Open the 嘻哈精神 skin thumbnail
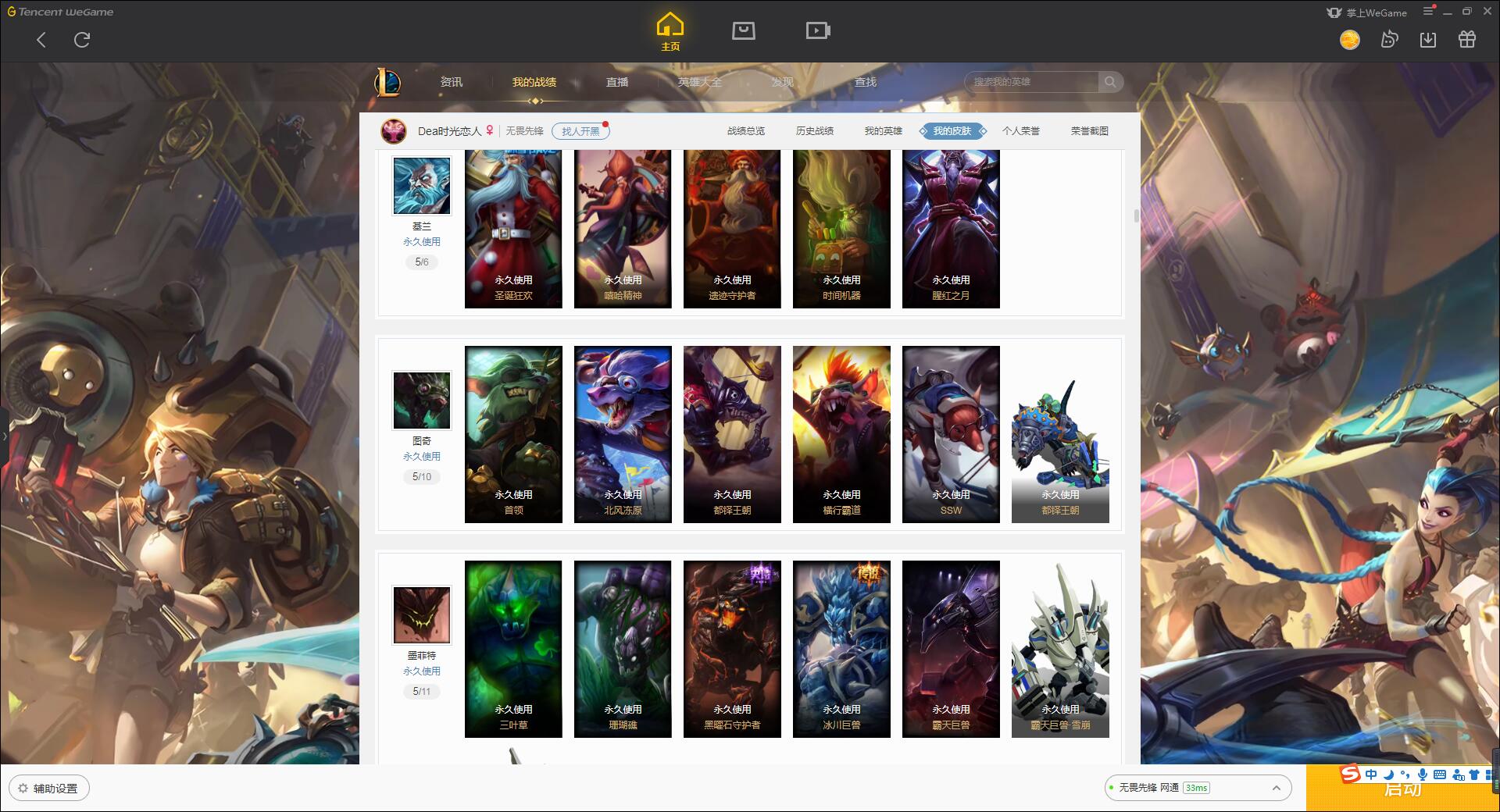 (623, 230)
